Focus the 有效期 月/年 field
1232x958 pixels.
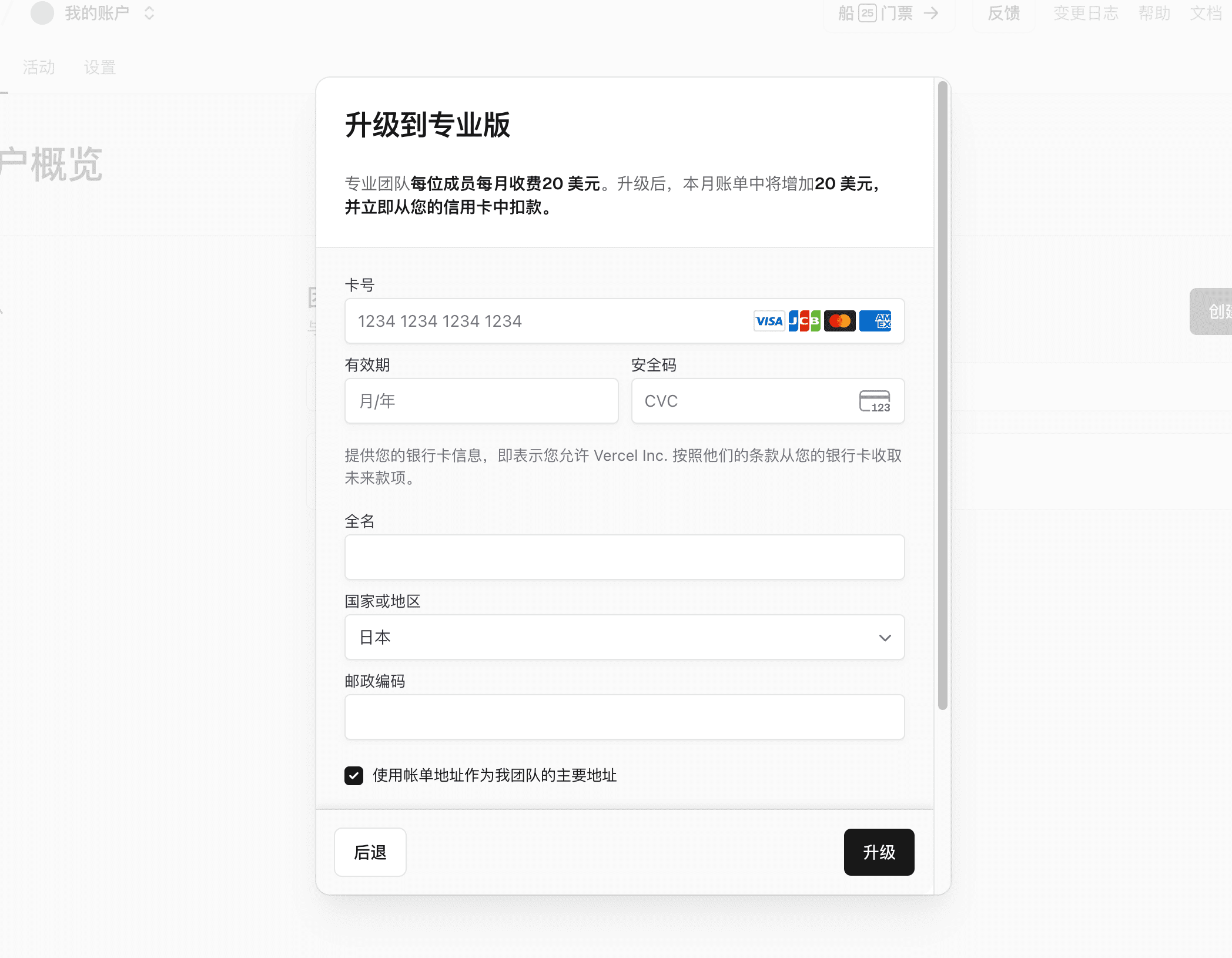coord(481,401)
